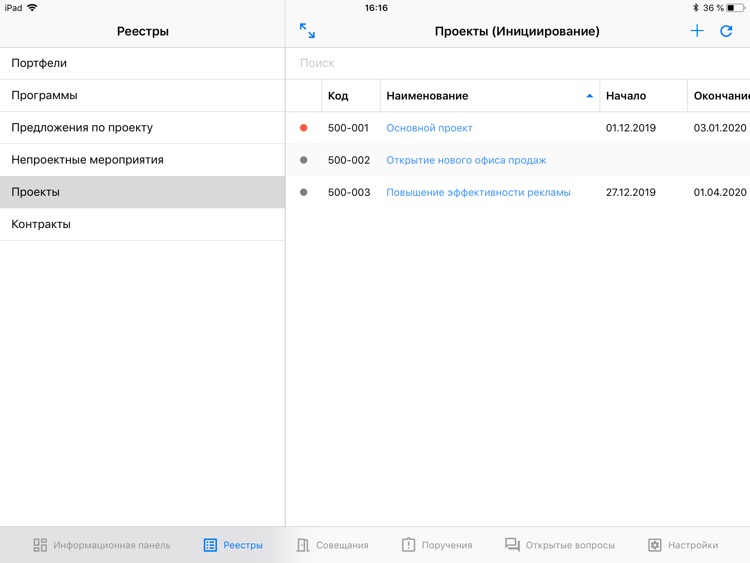Open Основной проект link
Image resolution: width=750 pixels, height=563 pixels.
point(429,128)
